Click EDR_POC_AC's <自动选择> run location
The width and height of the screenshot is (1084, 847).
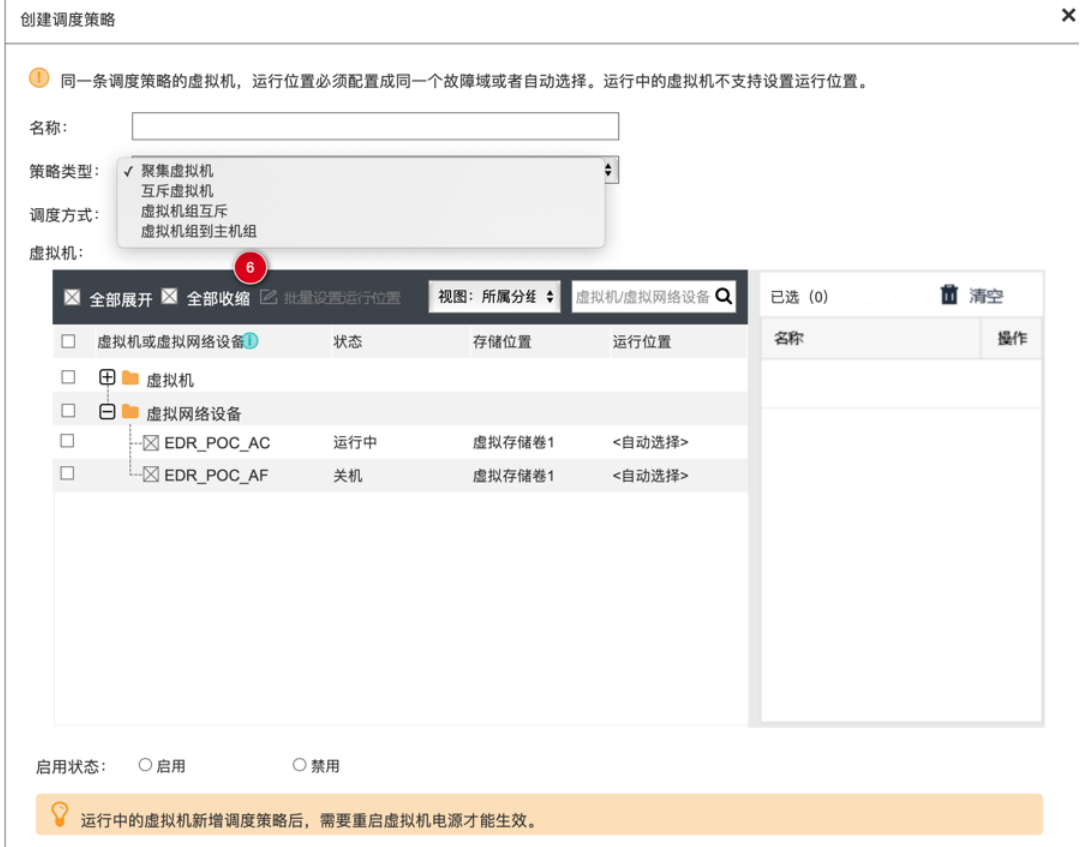(651, 442)
